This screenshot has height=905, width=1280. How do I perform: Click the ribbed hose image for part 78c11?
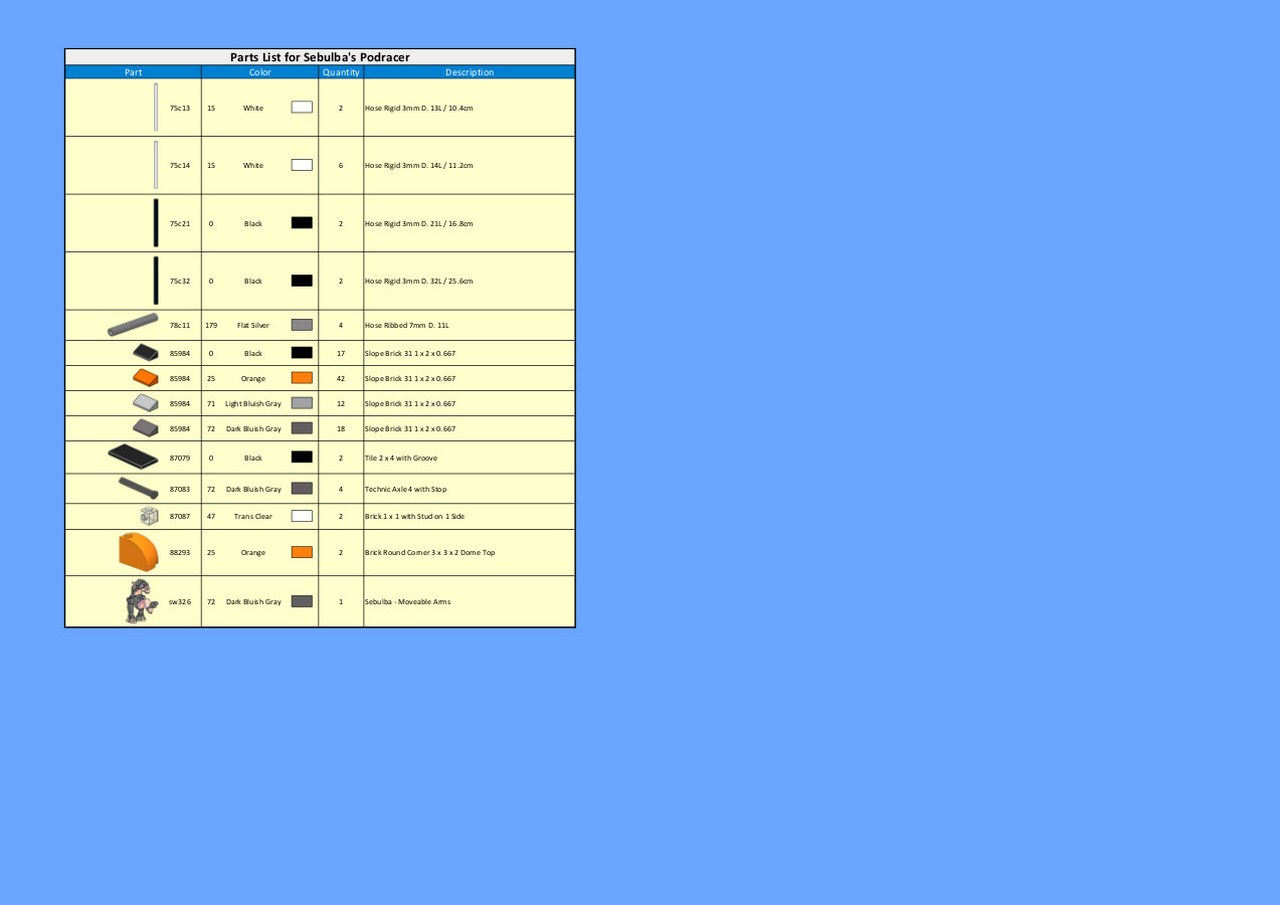click(133, 325)
